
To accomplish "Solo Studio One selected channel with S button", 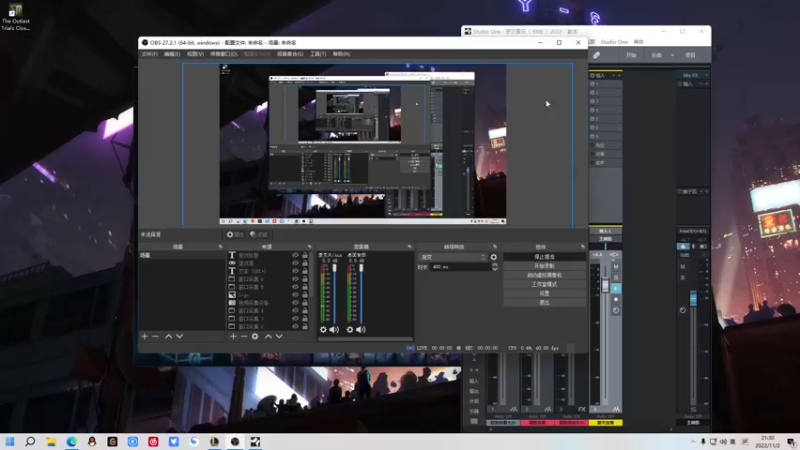I will pos(616,278).
